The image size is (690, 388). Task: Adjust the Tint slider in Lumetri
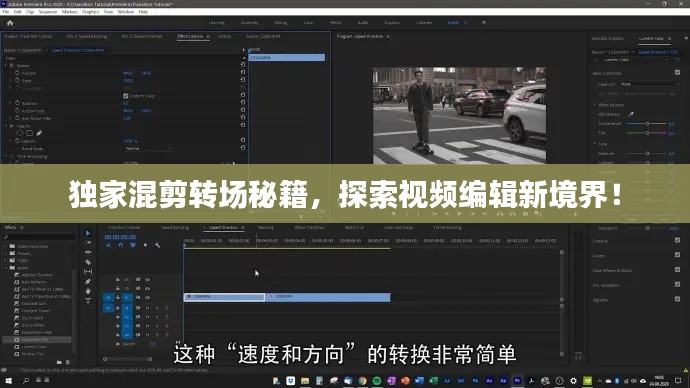(647, 133)
